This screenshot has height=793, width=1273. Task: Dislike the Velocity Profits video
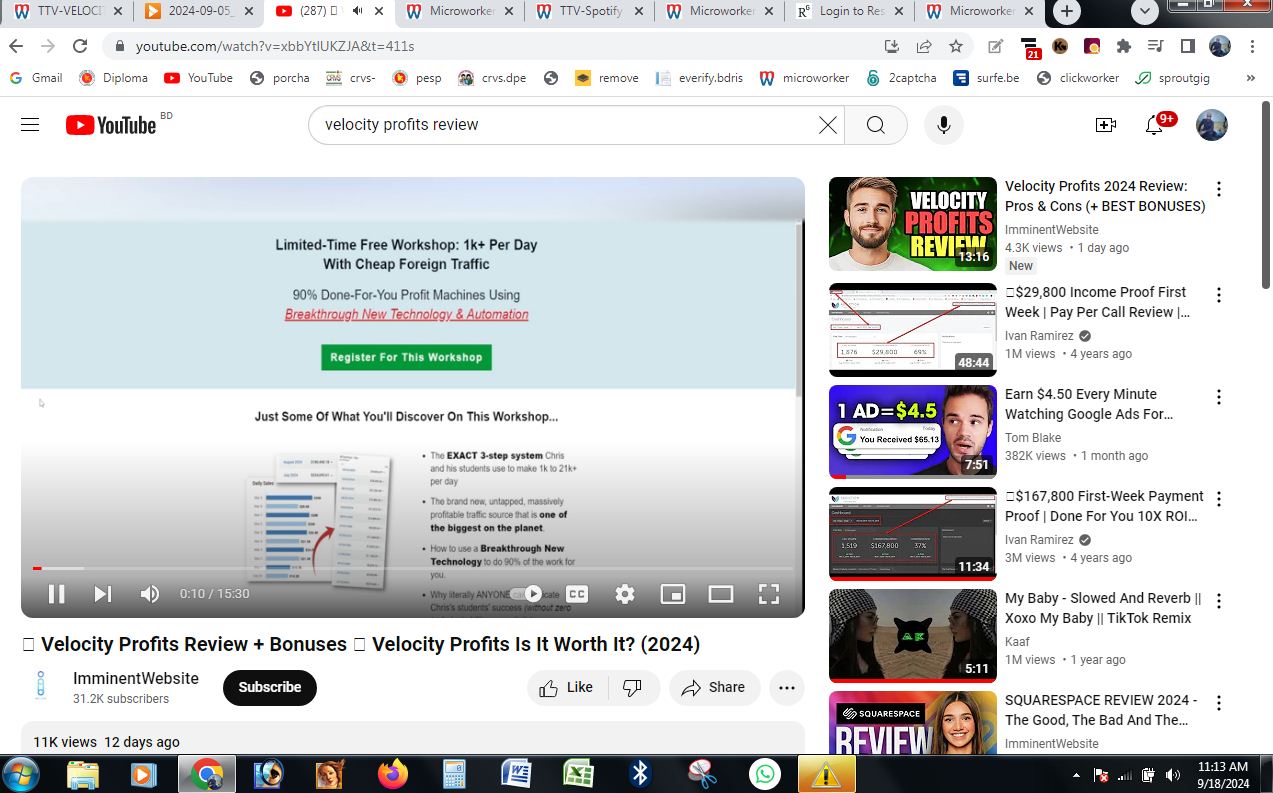pos(633,688)
